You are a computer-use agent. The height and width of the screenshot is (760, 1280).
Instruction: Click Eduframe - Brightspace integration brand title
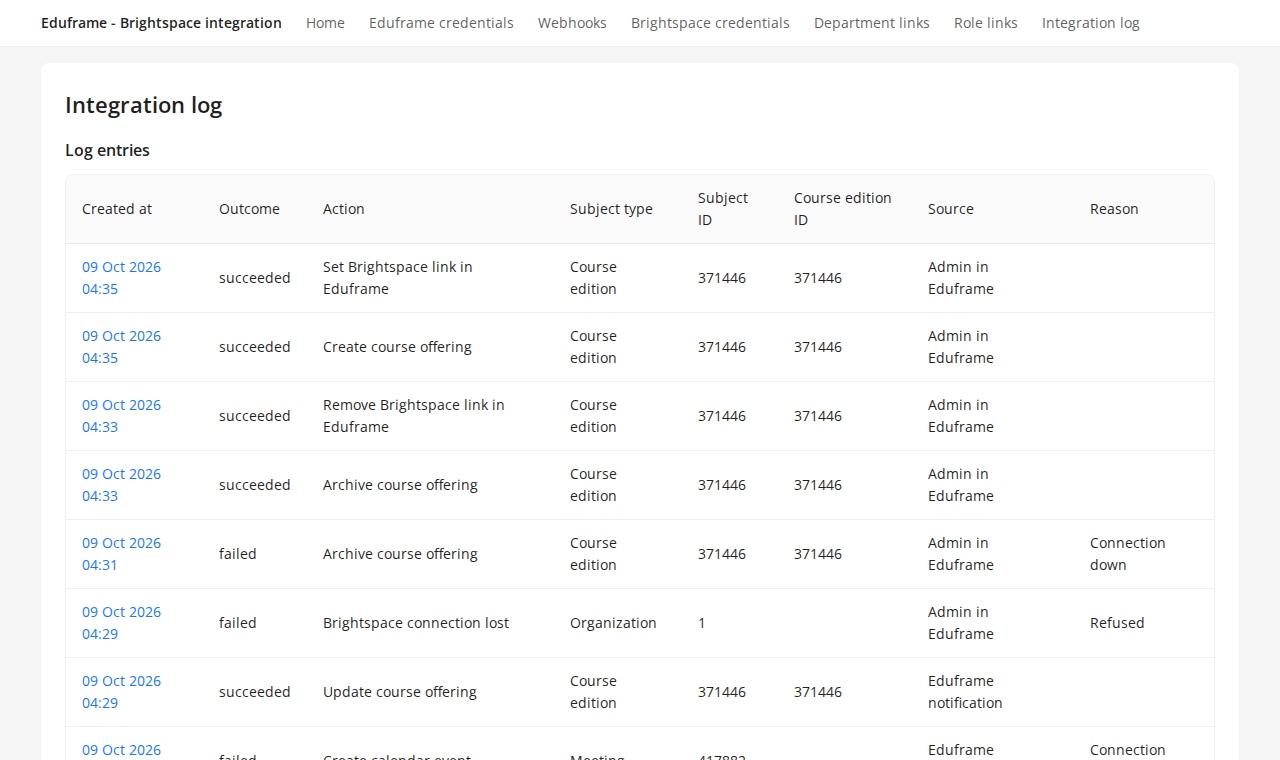pos(161,23)
